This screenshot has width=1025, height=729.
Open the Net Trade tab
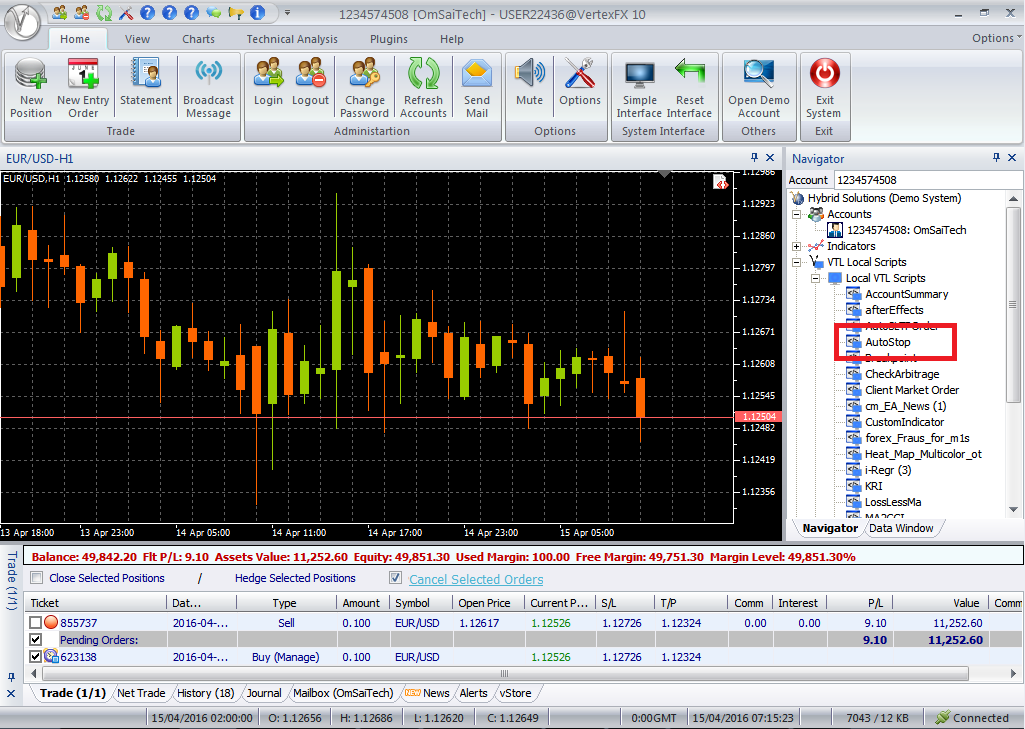click(141, 693)
